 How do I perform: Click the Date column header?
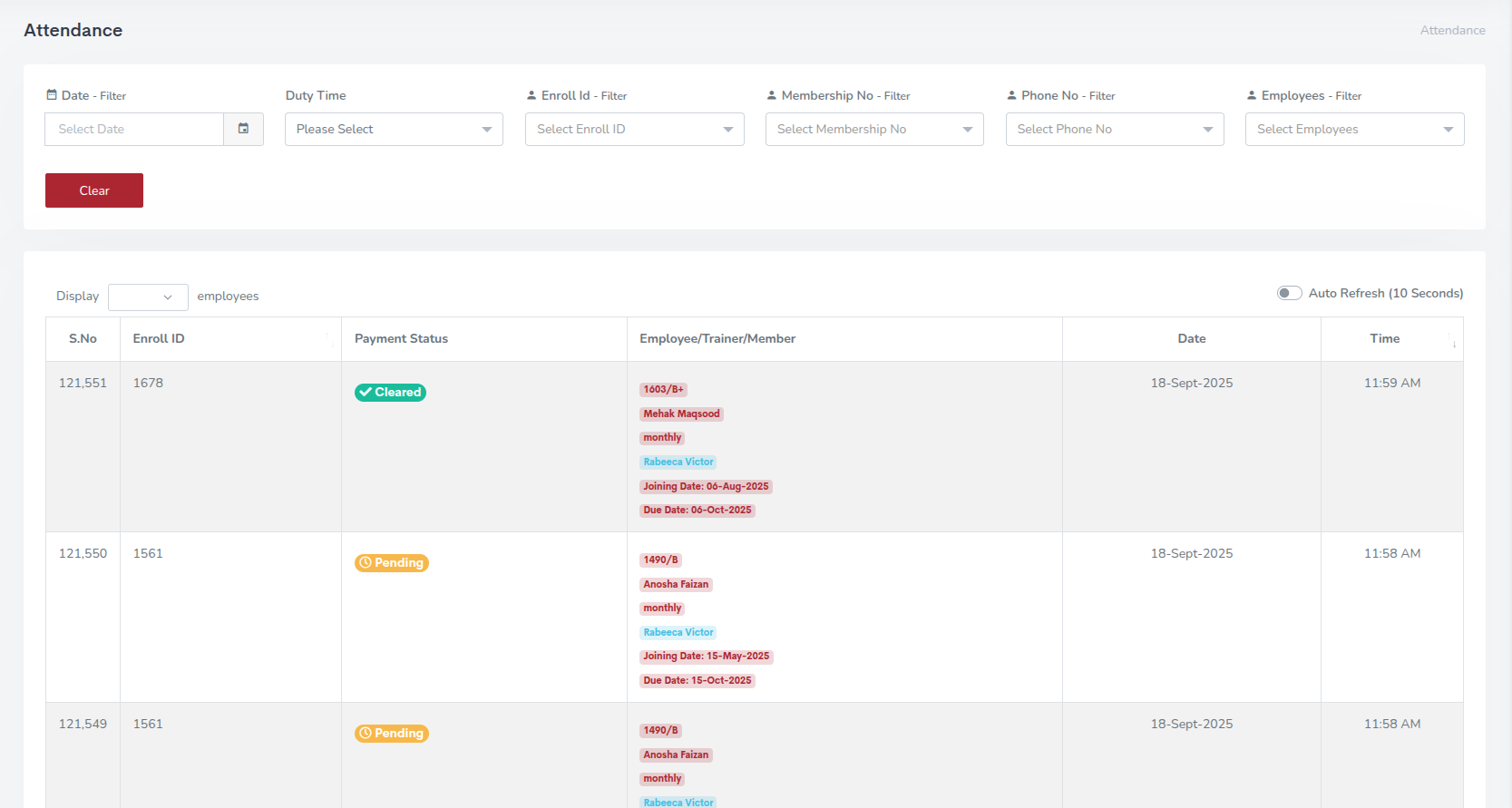tap(1192, 338)
